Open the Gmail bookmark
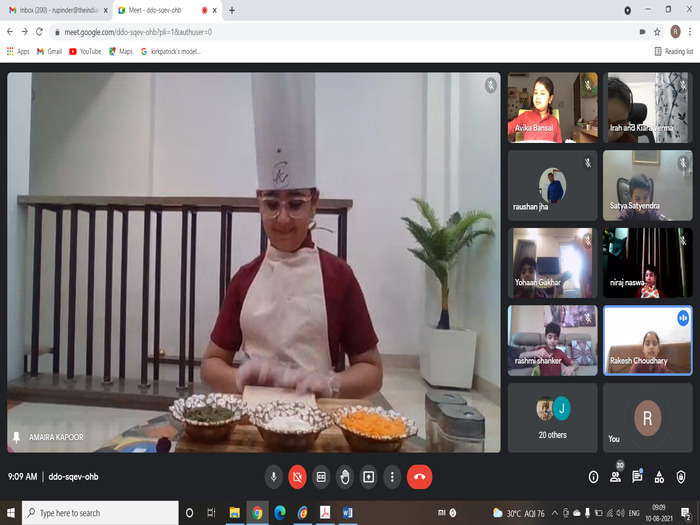Viewport: 700px width, 525px height. click(x=50, y=52)
